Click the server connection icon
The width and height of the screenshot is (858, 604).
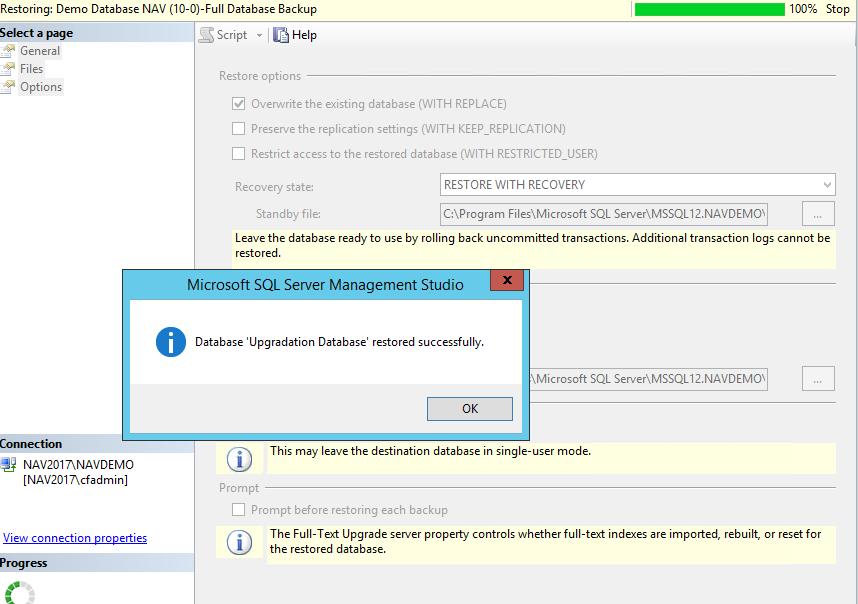point(8,465)
